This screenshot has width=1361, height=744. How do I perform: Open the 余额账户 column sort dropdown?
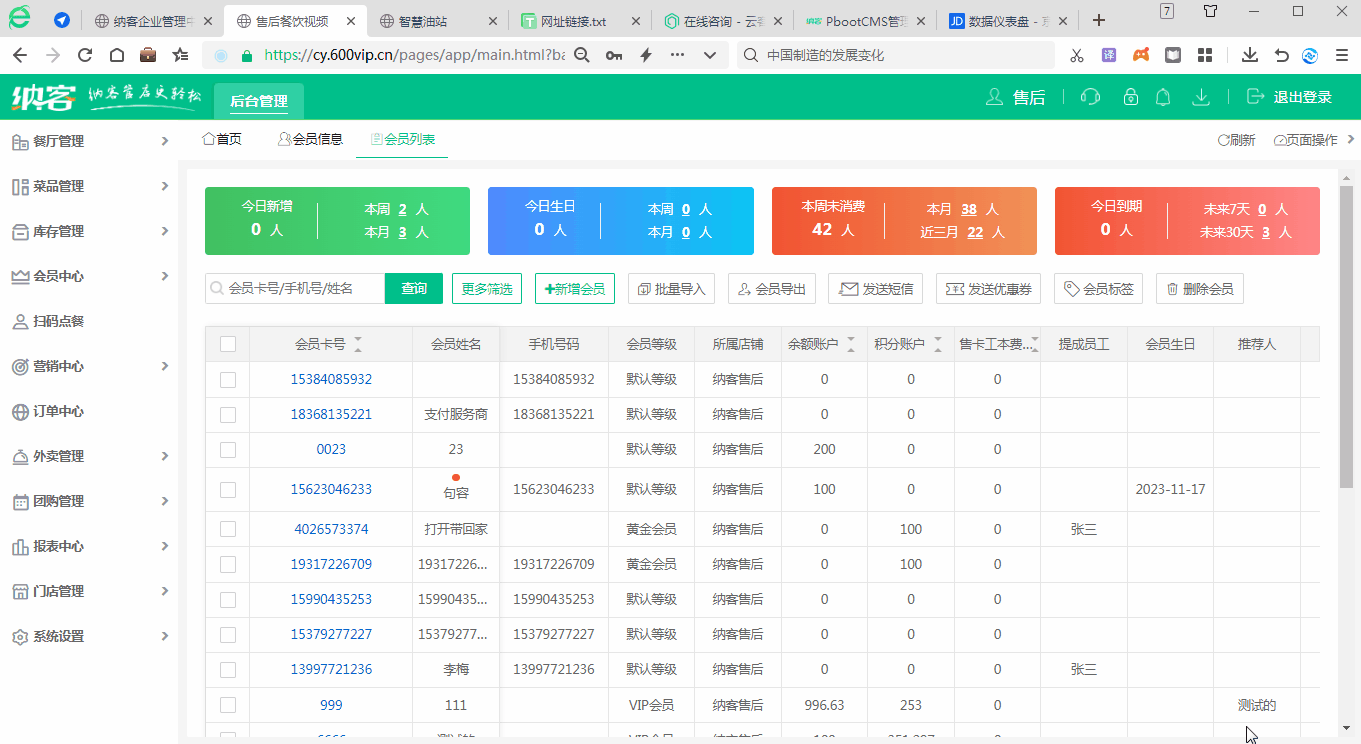(850, 343)
